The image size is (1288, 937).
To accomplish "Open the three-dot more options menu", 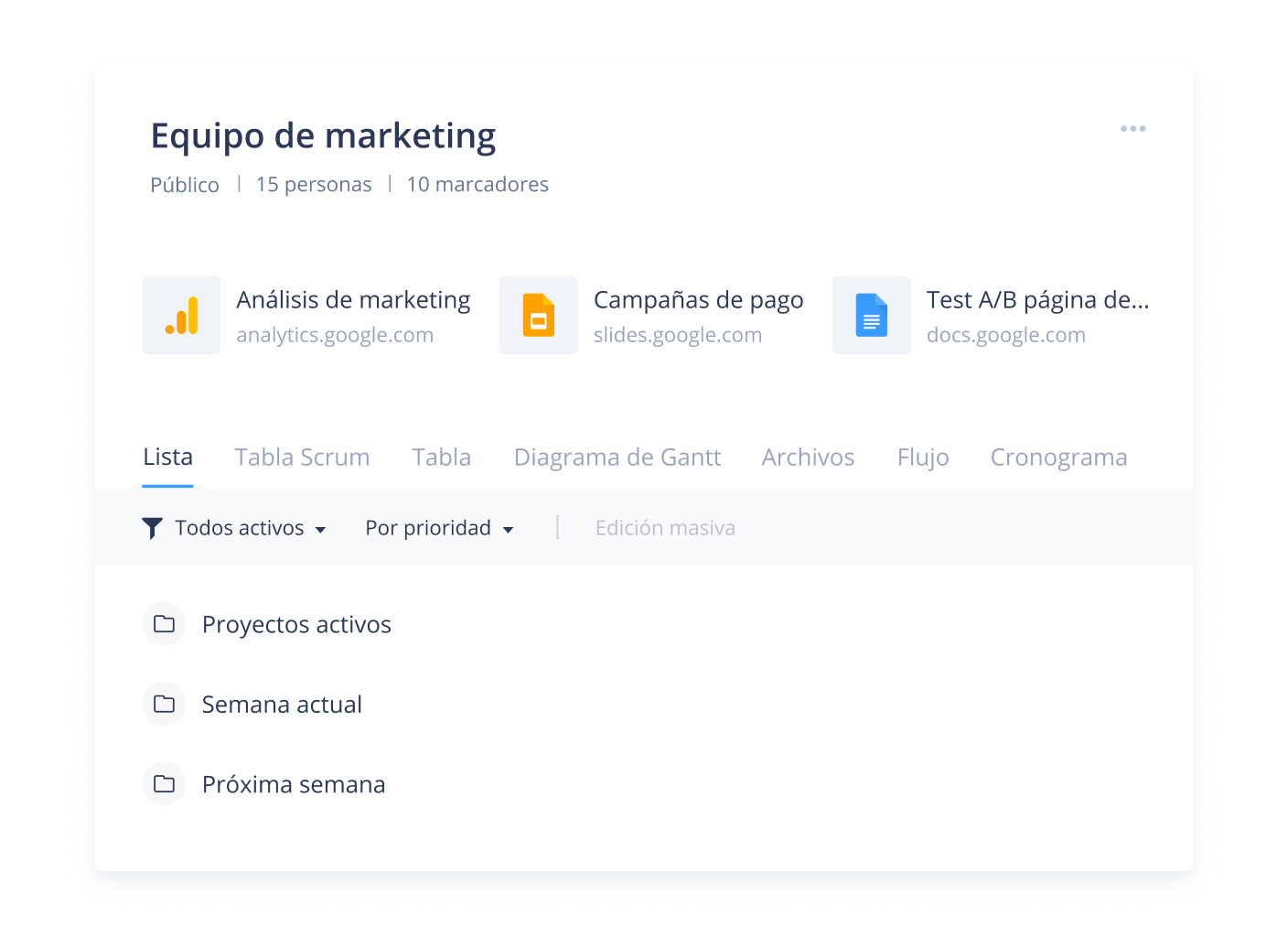I will pyautogui.click(x=1132, y=129).
